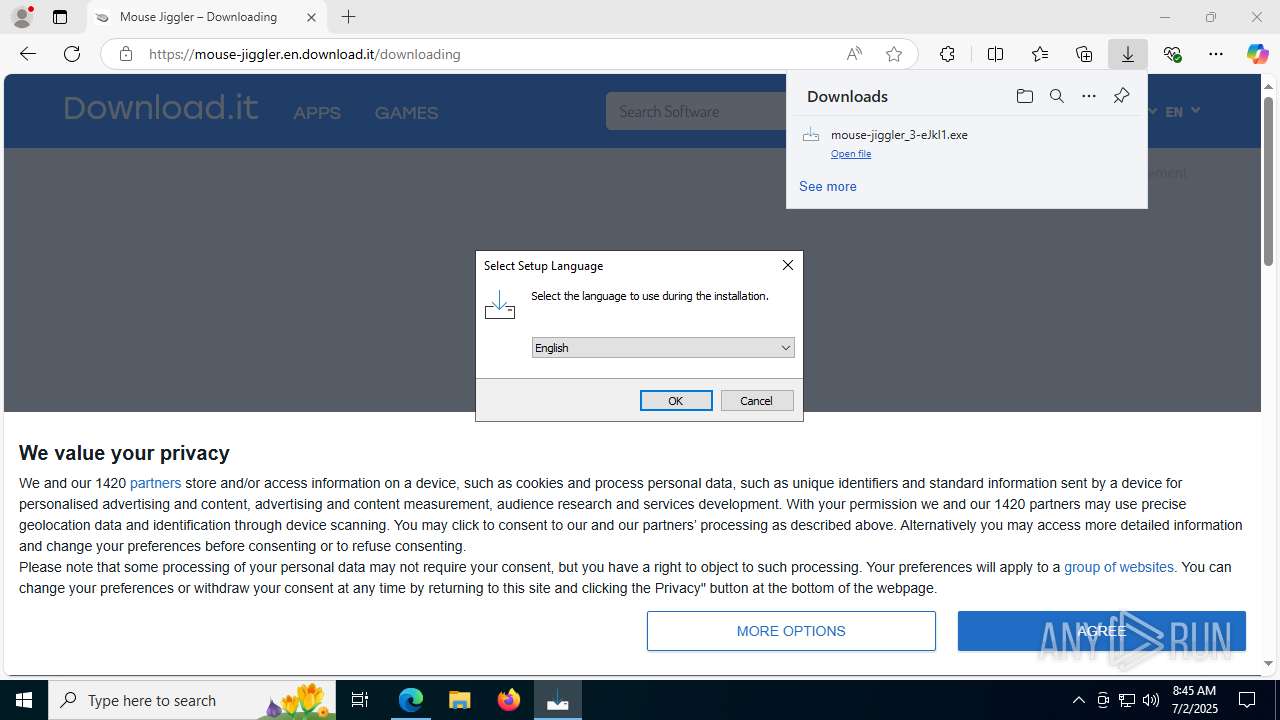
Task: Switch to the Setup installer taskbar icon
Action: click(x=558, y=700)
